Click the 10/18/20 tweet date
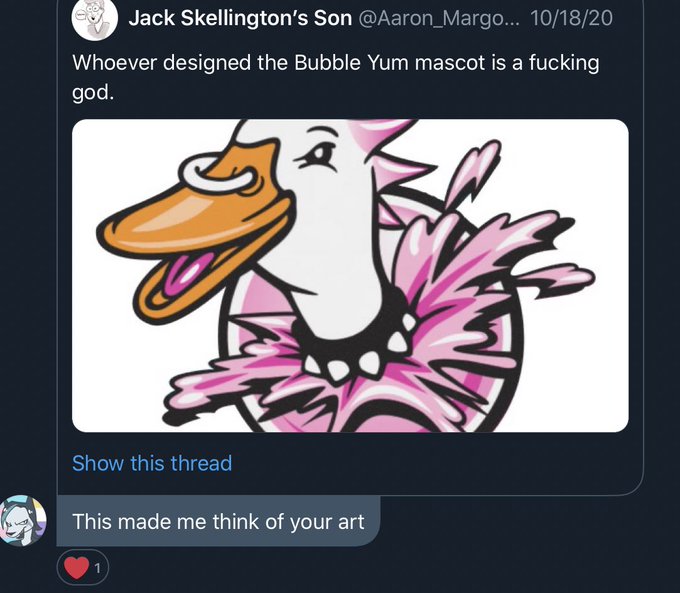Image resolution: width=680 pixels, height=593 pixels. point(572,18)
